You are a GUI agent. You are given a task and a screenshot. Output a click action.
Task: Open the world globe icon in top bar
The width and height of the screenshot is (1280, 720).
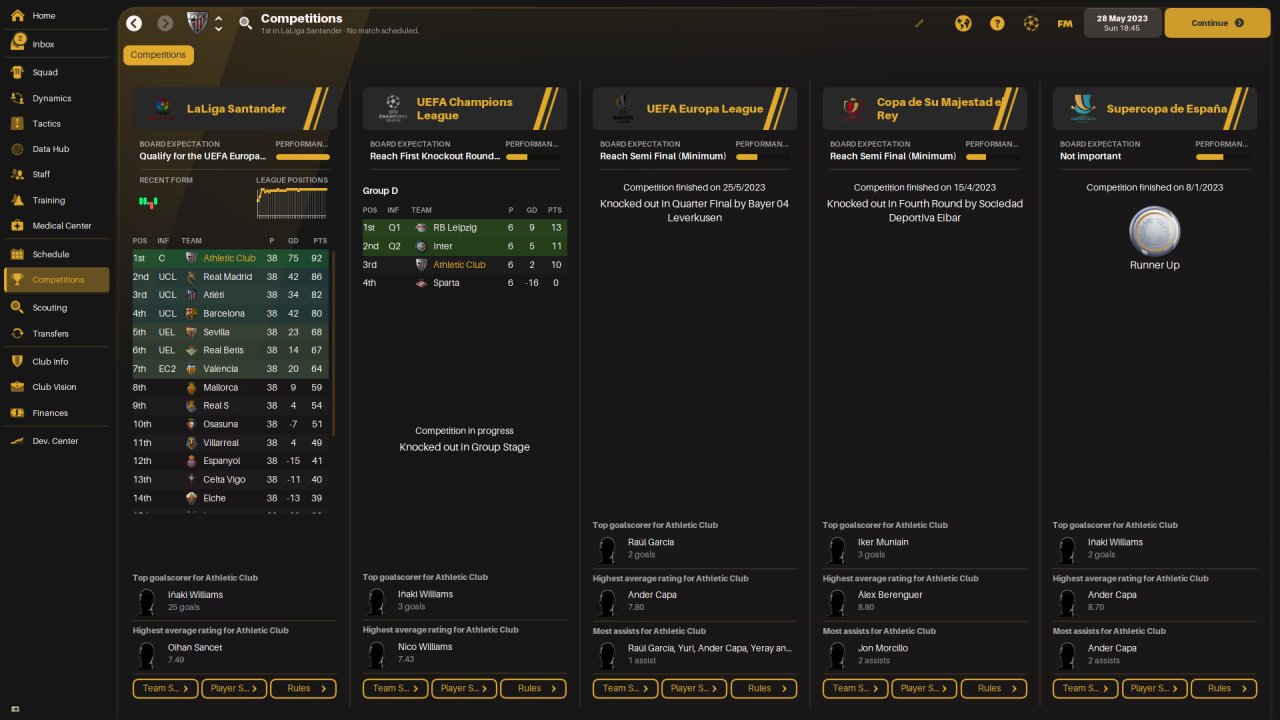click(963, 23)
